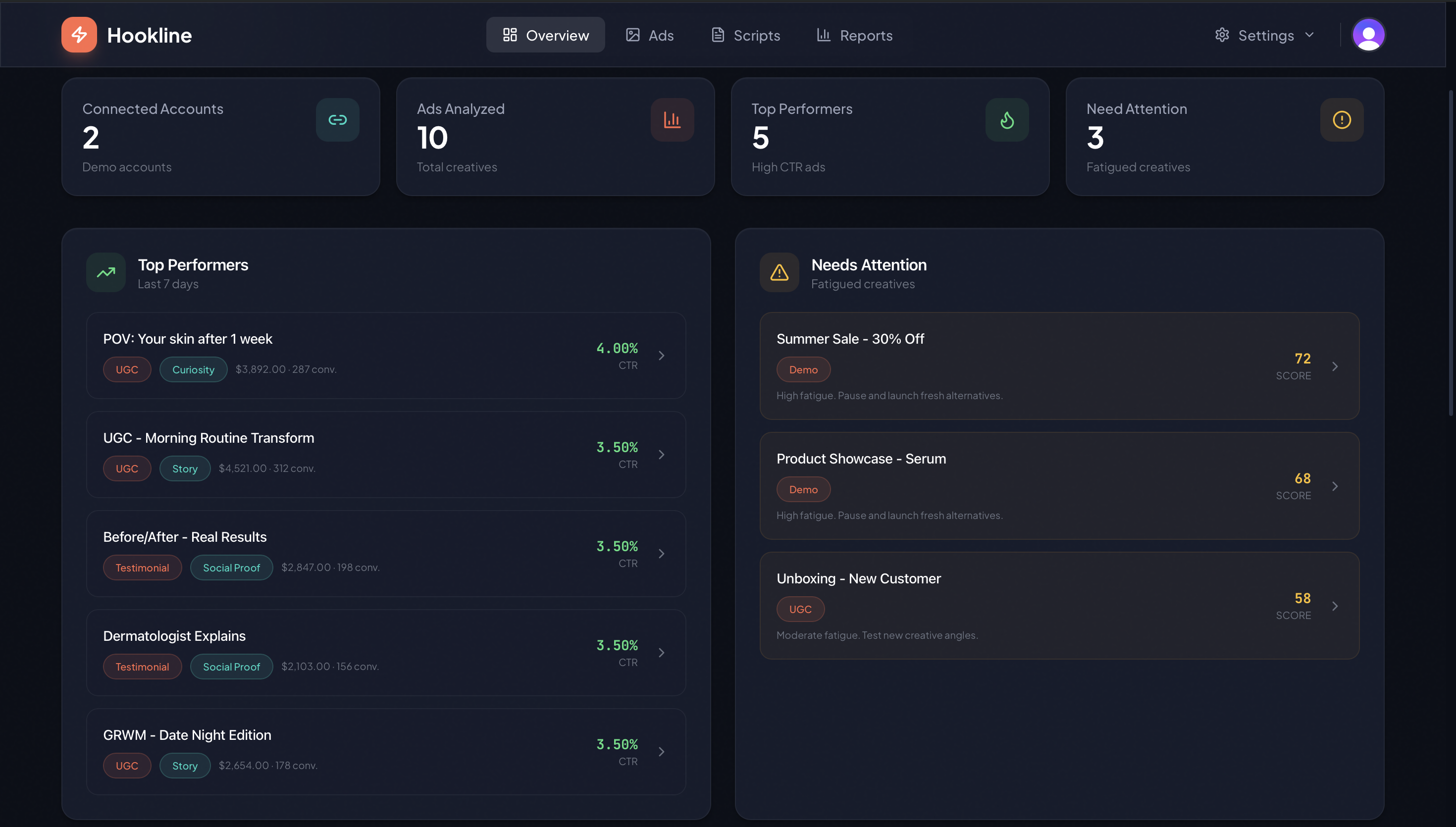This screenshot has width=1456, height=827.
Task: Click the green trending-up icon beside Top Performers
Action: coord(105,273)
